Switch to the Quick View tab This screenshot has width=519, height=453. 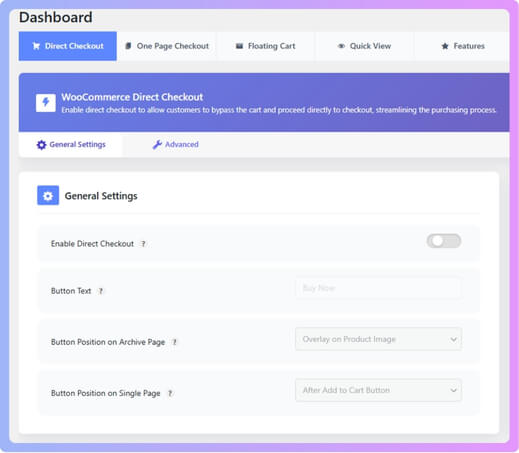point(364,46)
